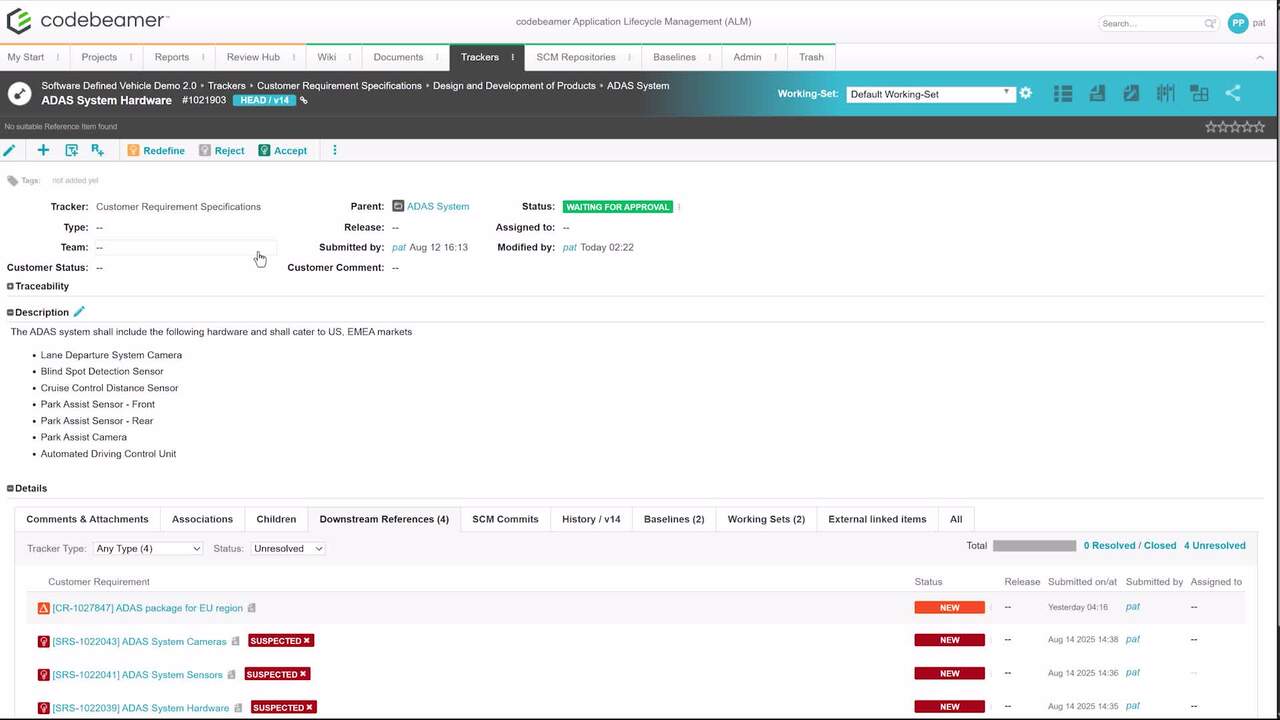Click in the Search input field
This screenshot has width=1280, height=720.
click(x=1152, y=23)
